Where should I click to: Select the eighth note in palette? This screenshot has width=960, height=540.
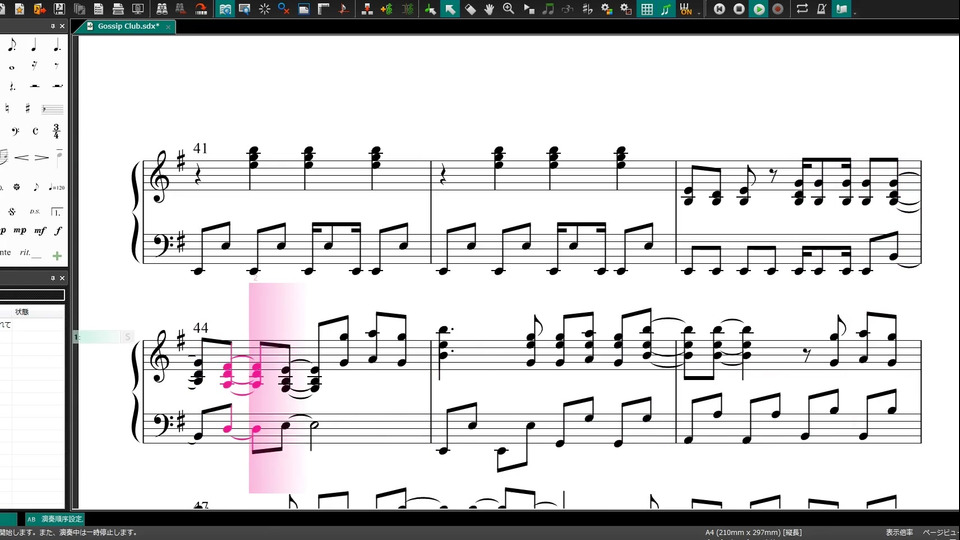coord(12,44)
